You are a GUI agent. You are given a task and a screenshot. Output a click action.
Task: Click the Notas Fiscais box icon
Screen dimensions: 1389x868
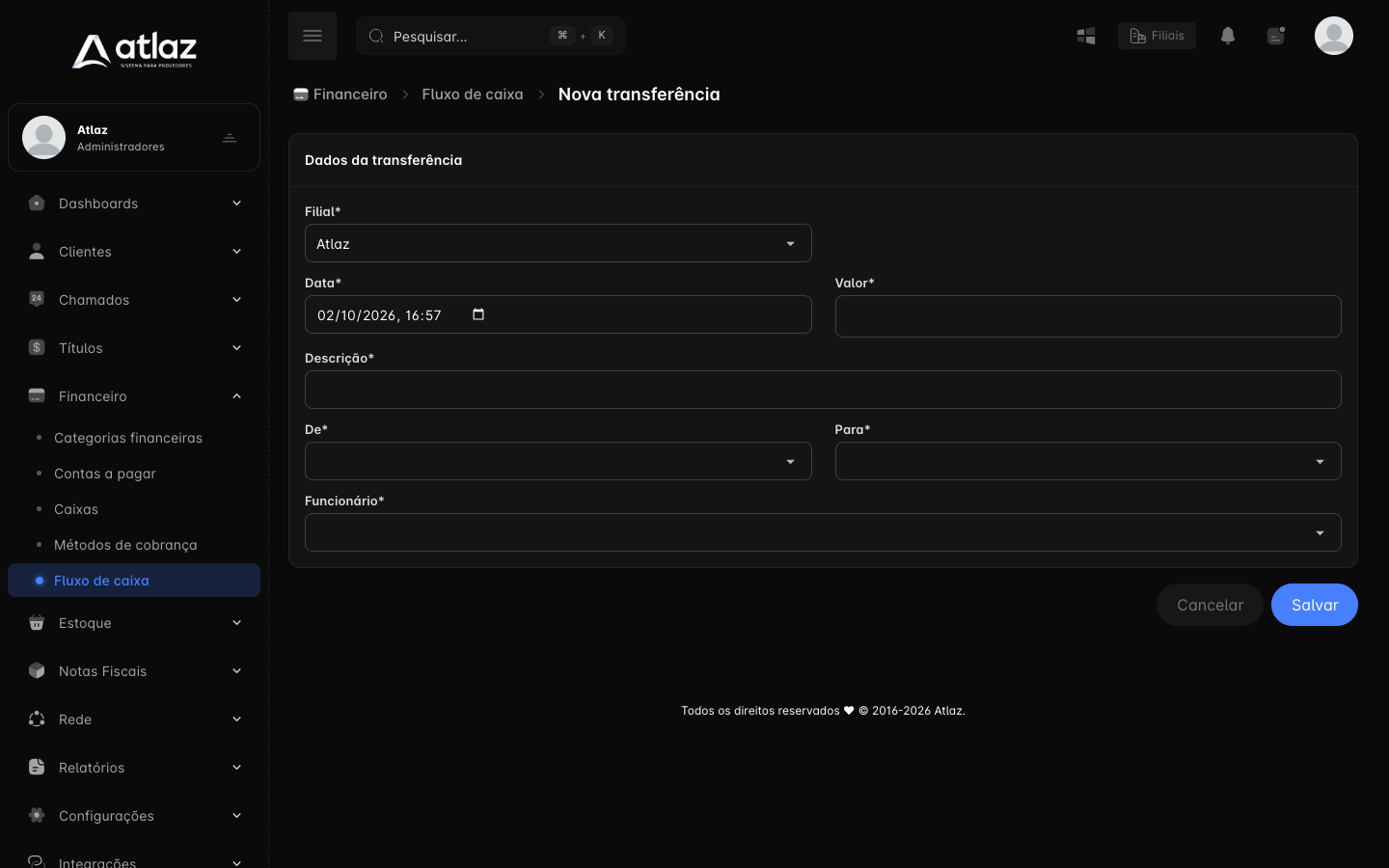(37, 670)
